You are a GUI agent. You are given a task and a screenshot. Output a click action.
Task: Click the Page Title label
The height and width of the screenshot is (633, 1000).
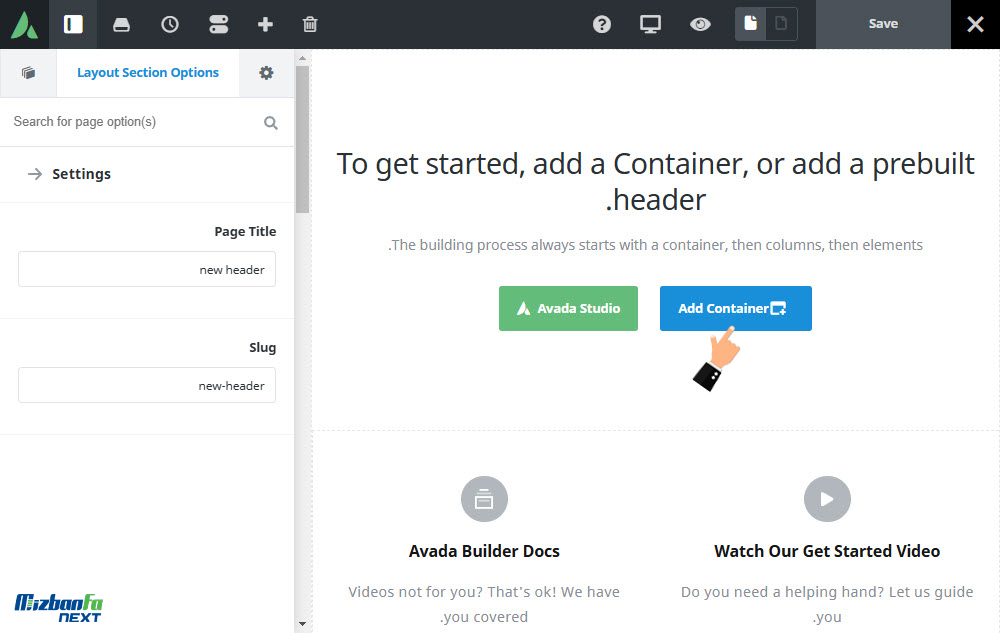(246, 231)
